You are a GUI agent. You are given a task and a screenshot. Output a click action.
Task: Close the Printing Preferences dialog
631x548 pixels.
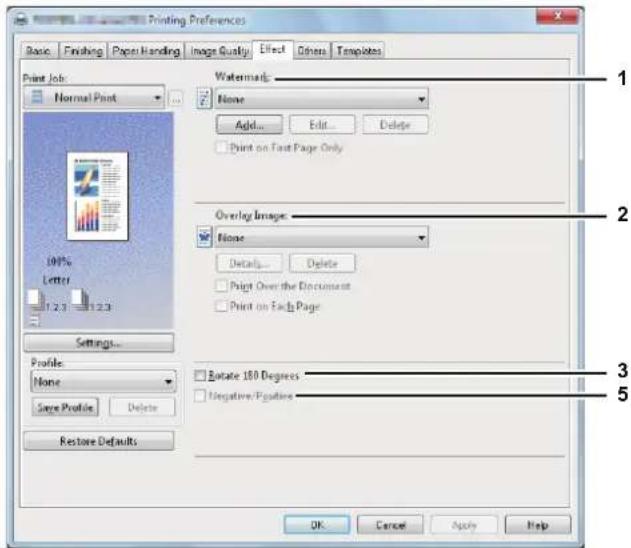tap(557, 16)
